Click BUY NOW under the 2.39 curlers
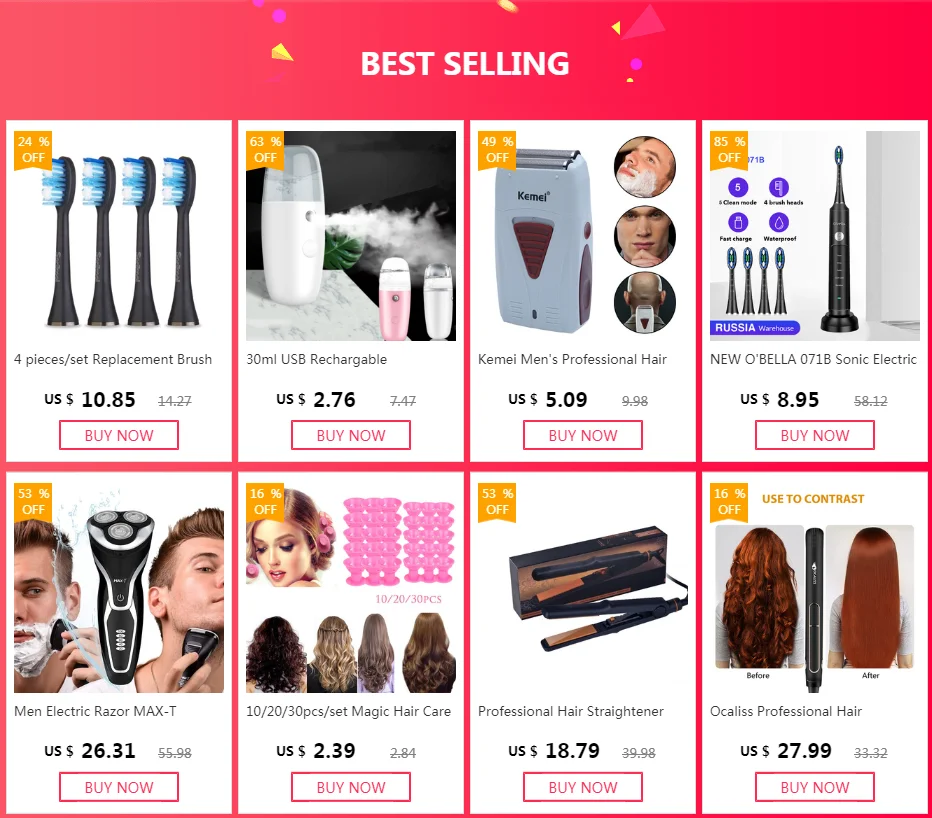 [x=351, y=787]
